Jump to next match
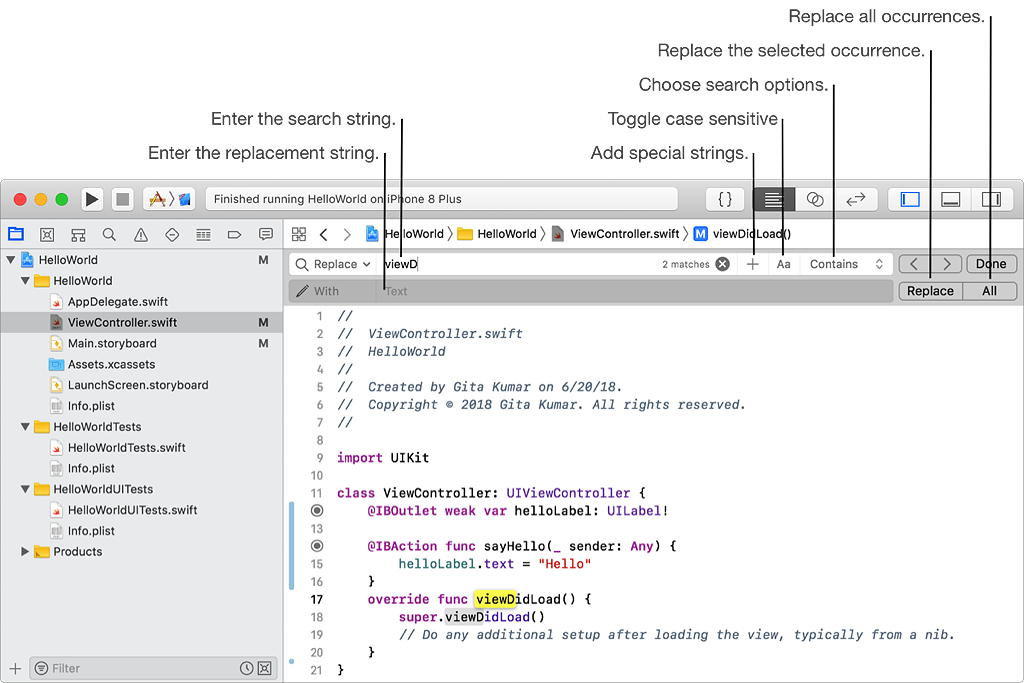 946,264
